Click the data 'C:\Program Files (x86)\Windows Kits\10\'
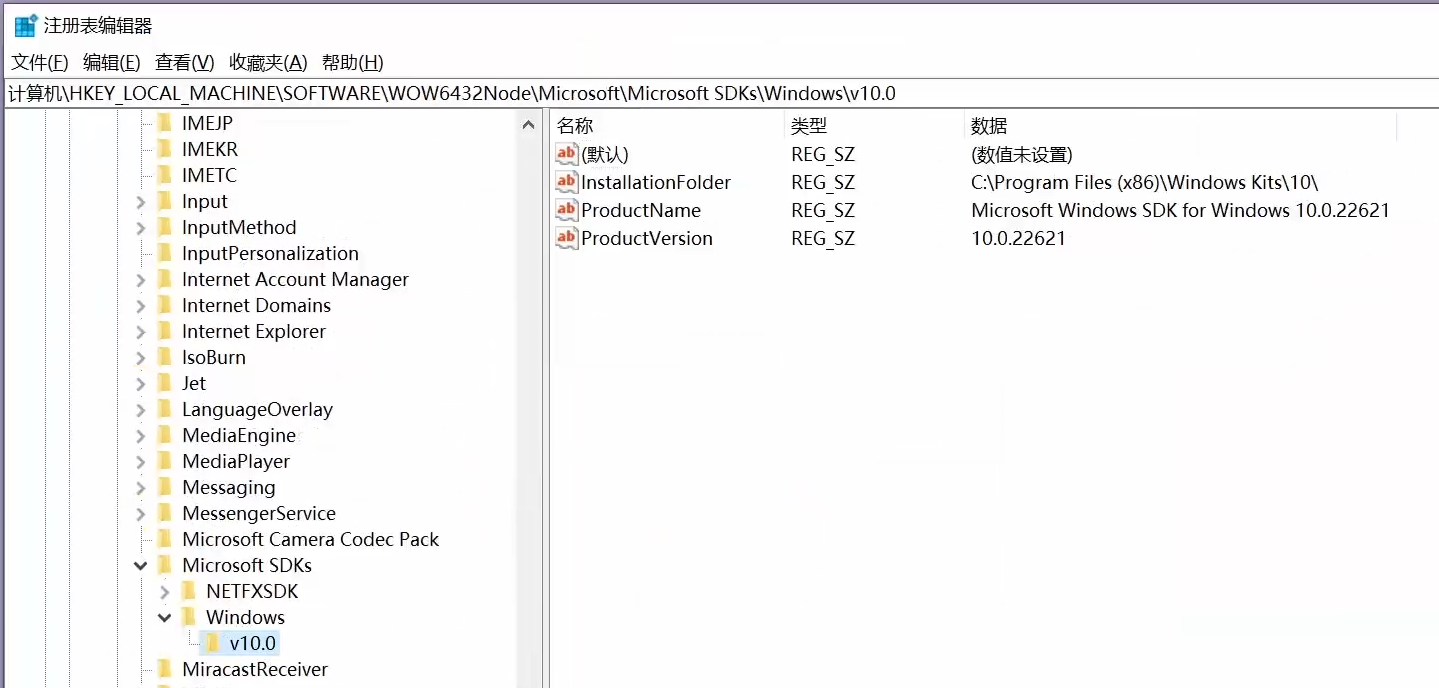The image size is (1439, 688). 1145,182
